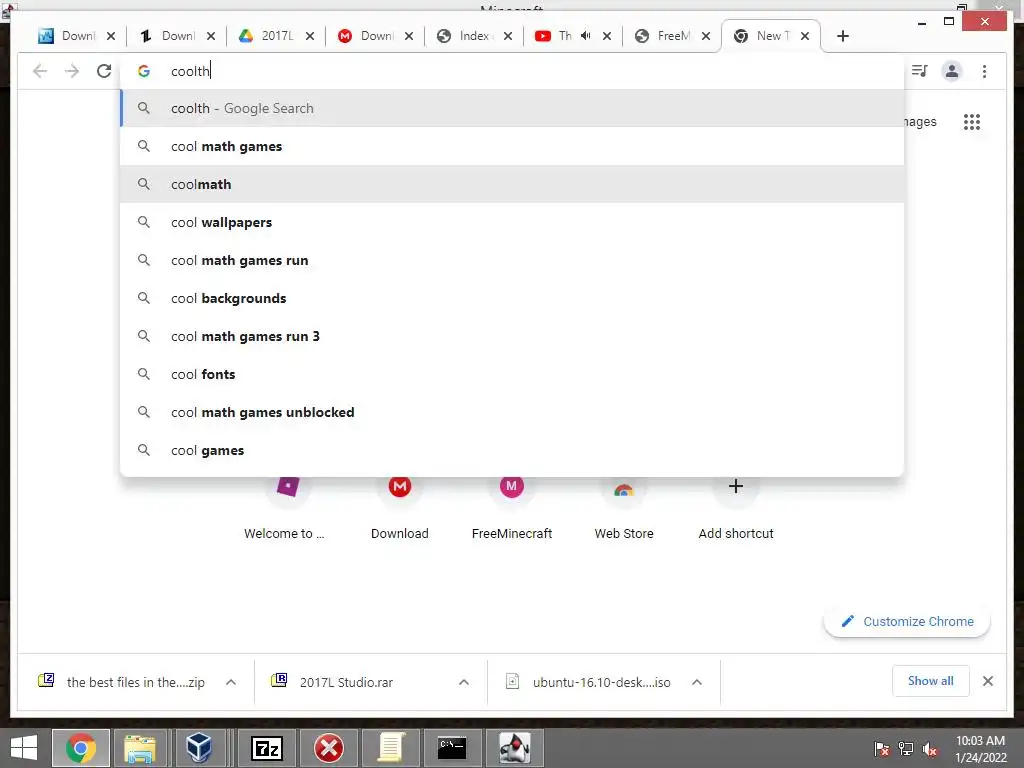1024x768 pixels.
Task: Open the ubuntu-16.10-desk....iso download
Action: [x=590, y=682]
